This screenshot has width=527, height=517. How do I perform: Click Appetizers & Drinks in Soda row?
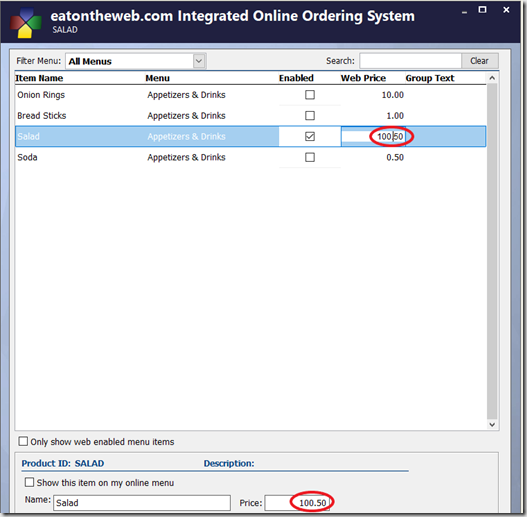click(186, 157)
